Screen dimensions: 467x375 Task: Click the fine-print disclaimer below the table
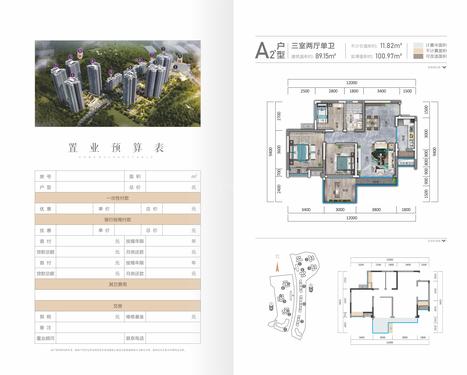(x=118, y=350)
